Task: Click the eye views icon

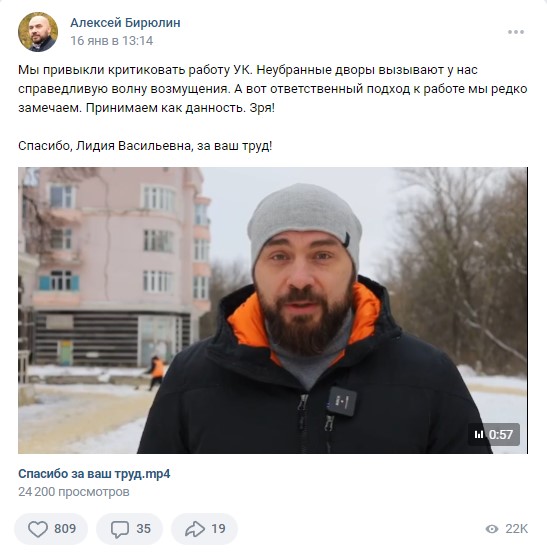Action: tap(492, 529)
